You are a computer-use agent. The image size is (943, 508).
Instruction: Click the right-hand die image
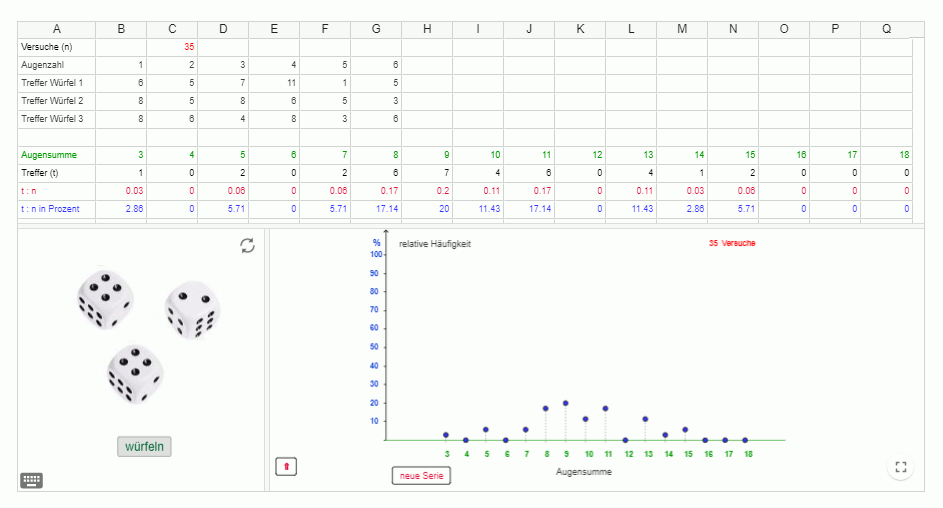pyautogui.click(x=193, y=309)
